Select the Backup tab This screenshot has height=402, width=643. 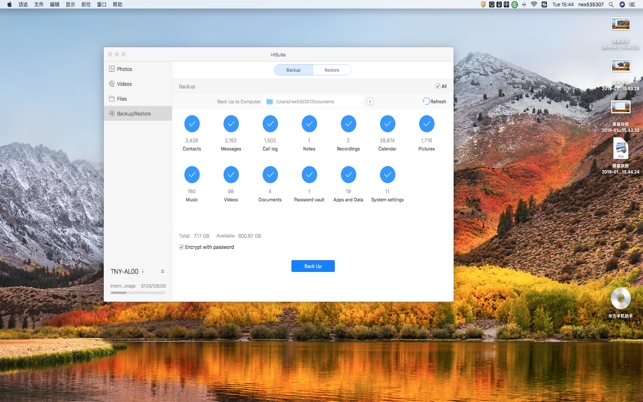point(293,70)
